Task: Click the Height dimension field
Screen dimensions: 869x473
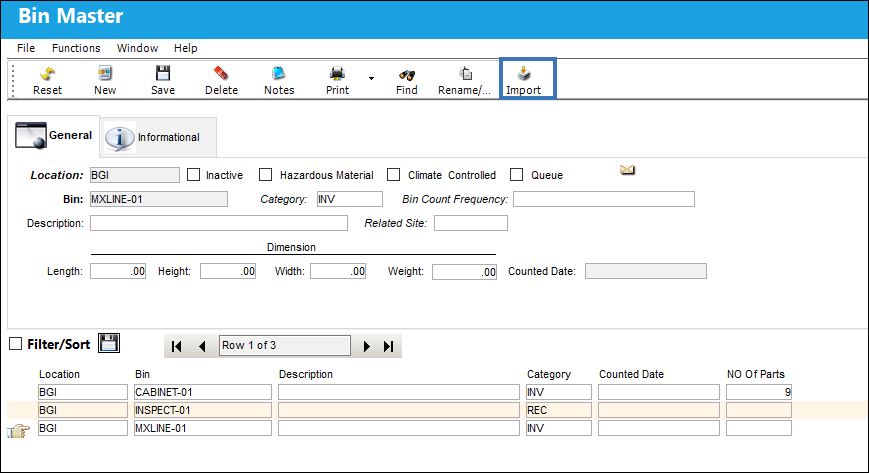Action: (228, 271)
